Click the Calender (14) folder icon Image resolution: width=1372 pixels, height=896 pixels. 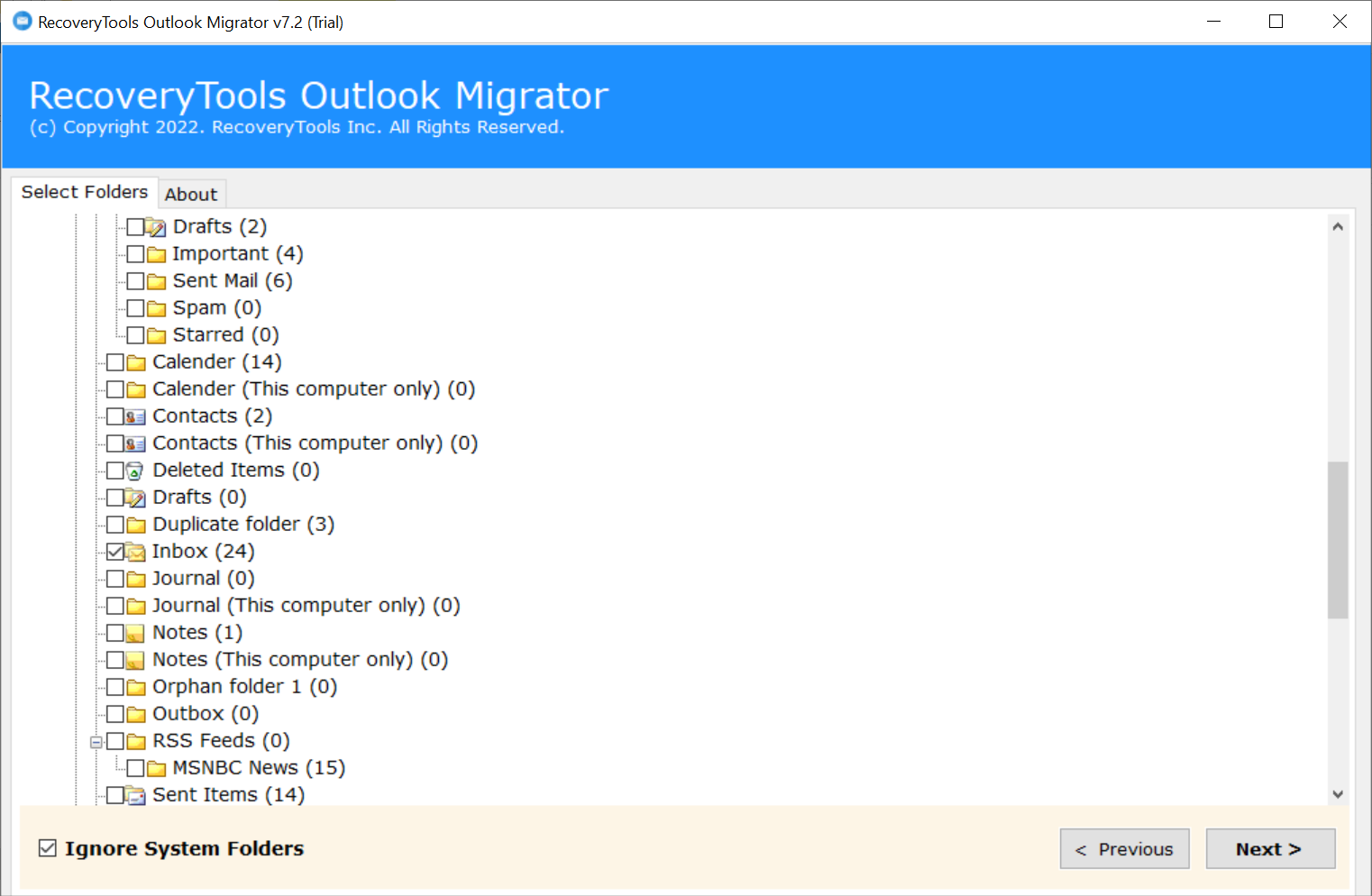point(136,362)
